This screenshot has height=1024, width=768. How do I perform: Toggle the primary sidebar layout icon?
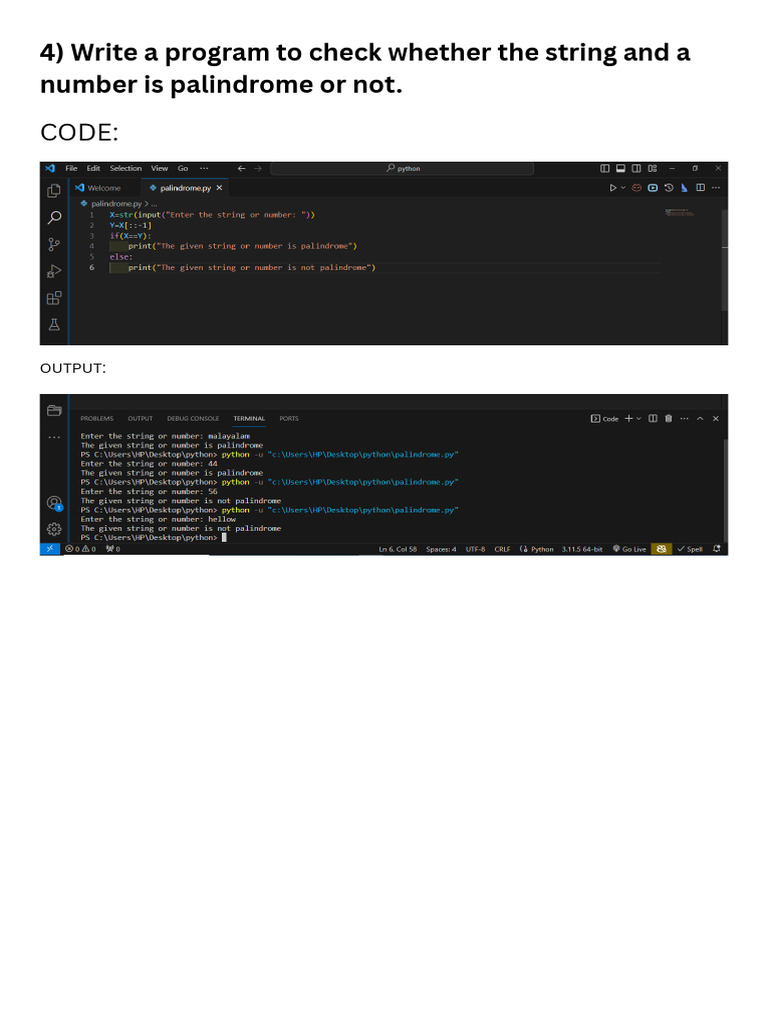[x=605, y=168]
